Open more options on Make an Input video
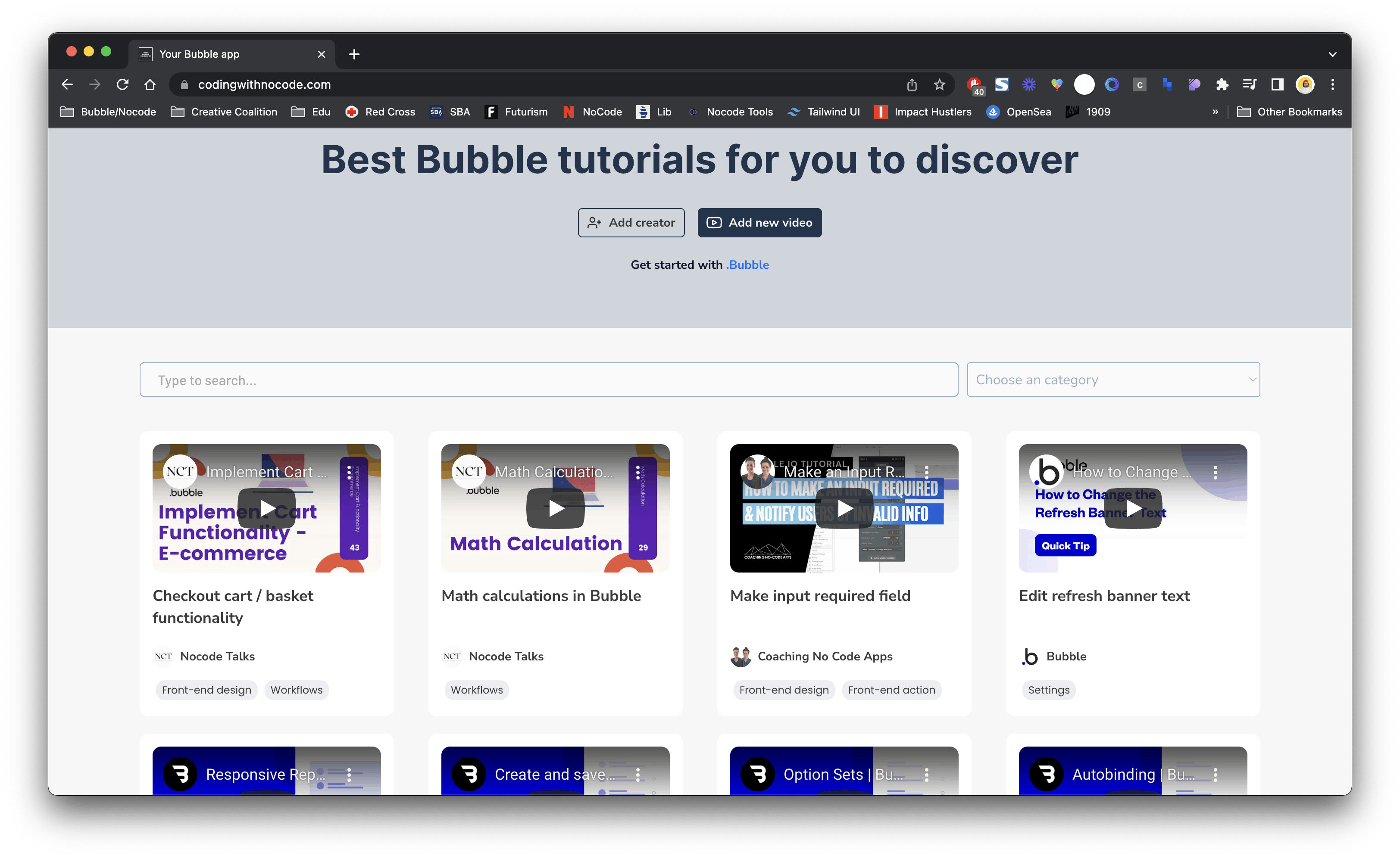 coord(927,472)
